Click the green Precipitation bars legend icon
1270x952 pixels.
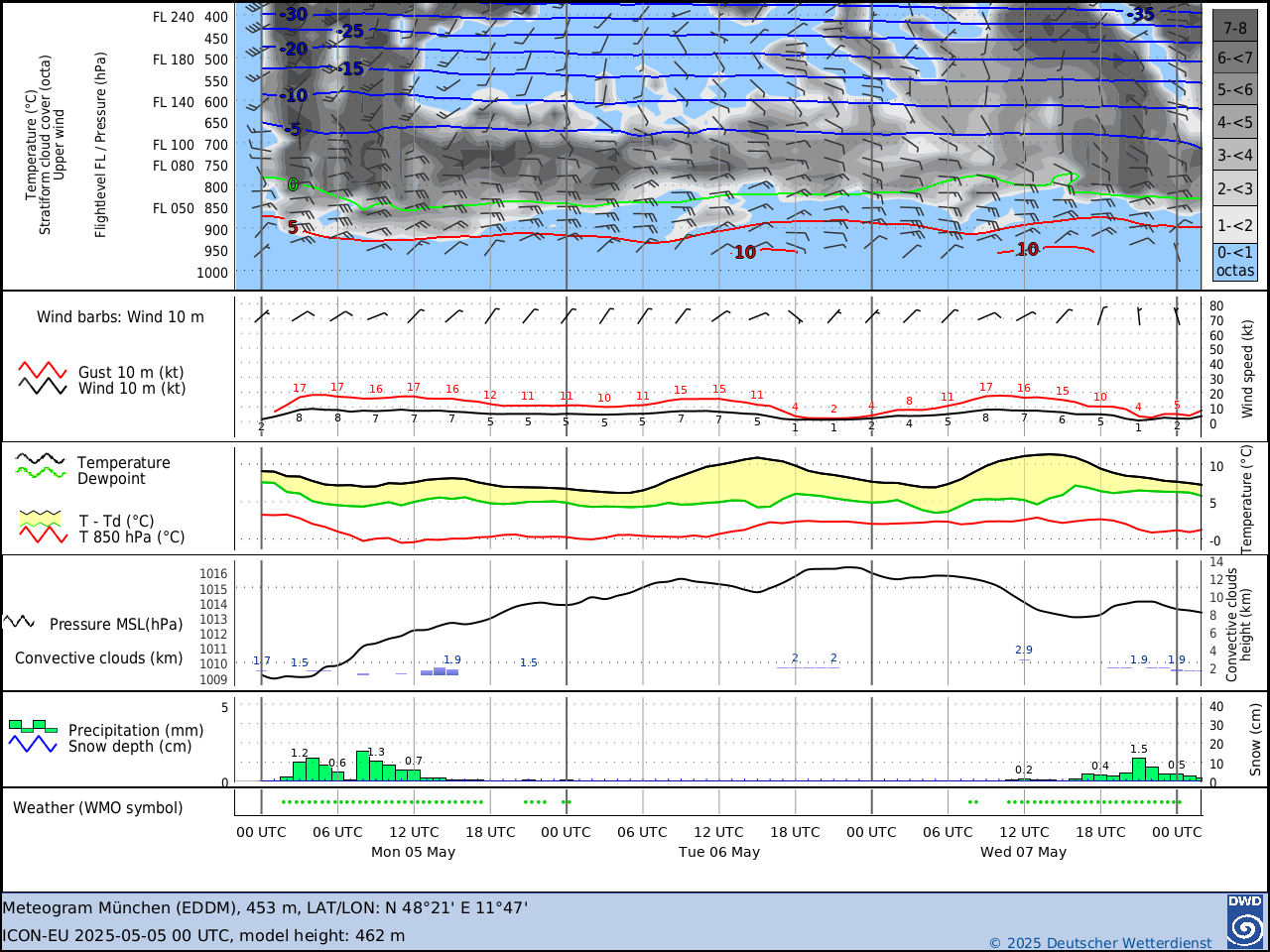33,726
